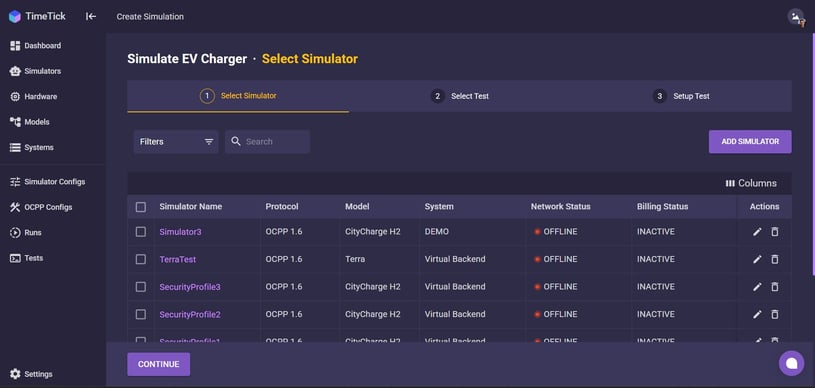Toggle the select-all header checkbox
Screen dimensions: 815x388
141,207
